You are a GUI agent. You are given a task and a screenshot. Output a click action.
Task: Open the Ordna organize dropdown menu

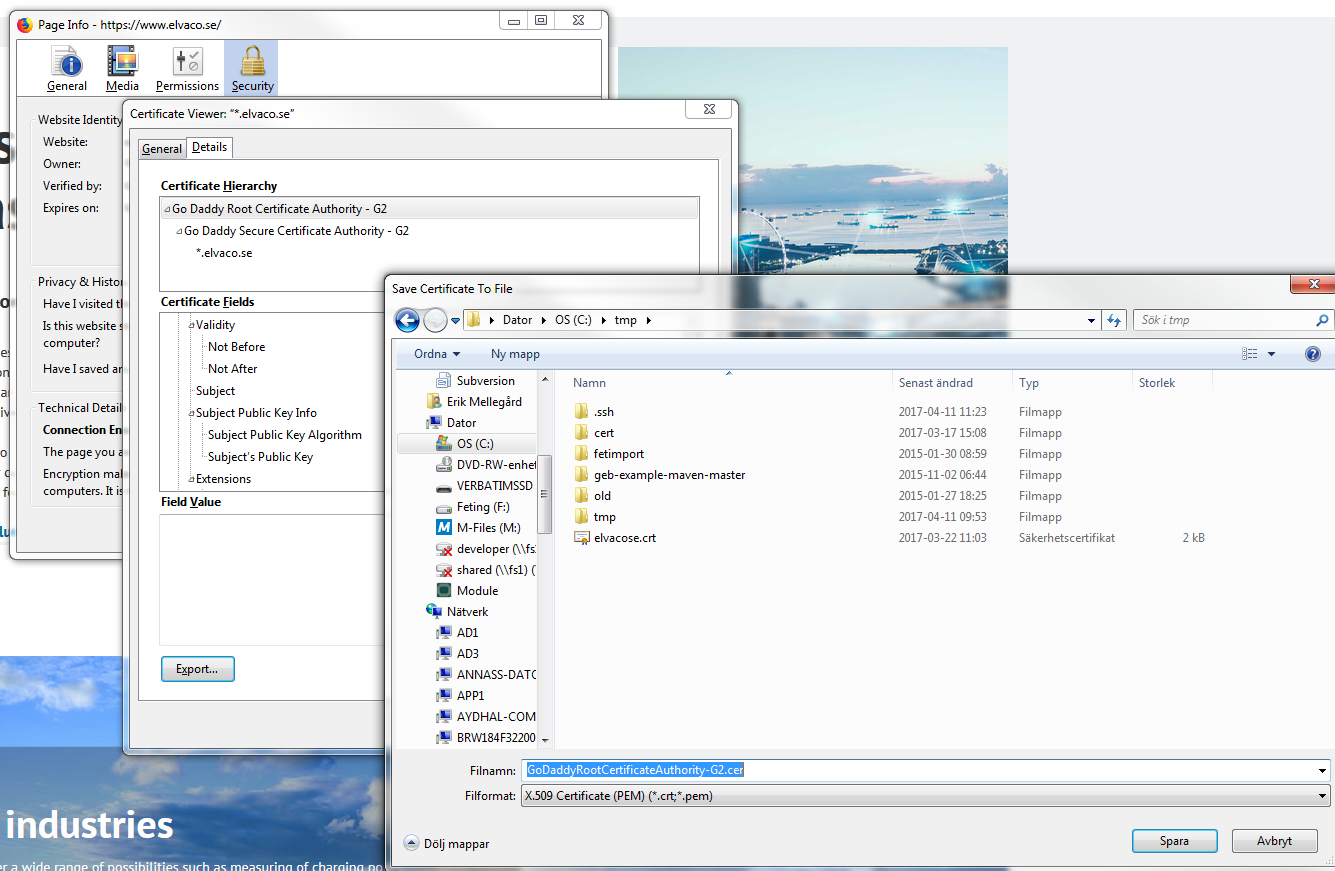[x=437, y=354]
